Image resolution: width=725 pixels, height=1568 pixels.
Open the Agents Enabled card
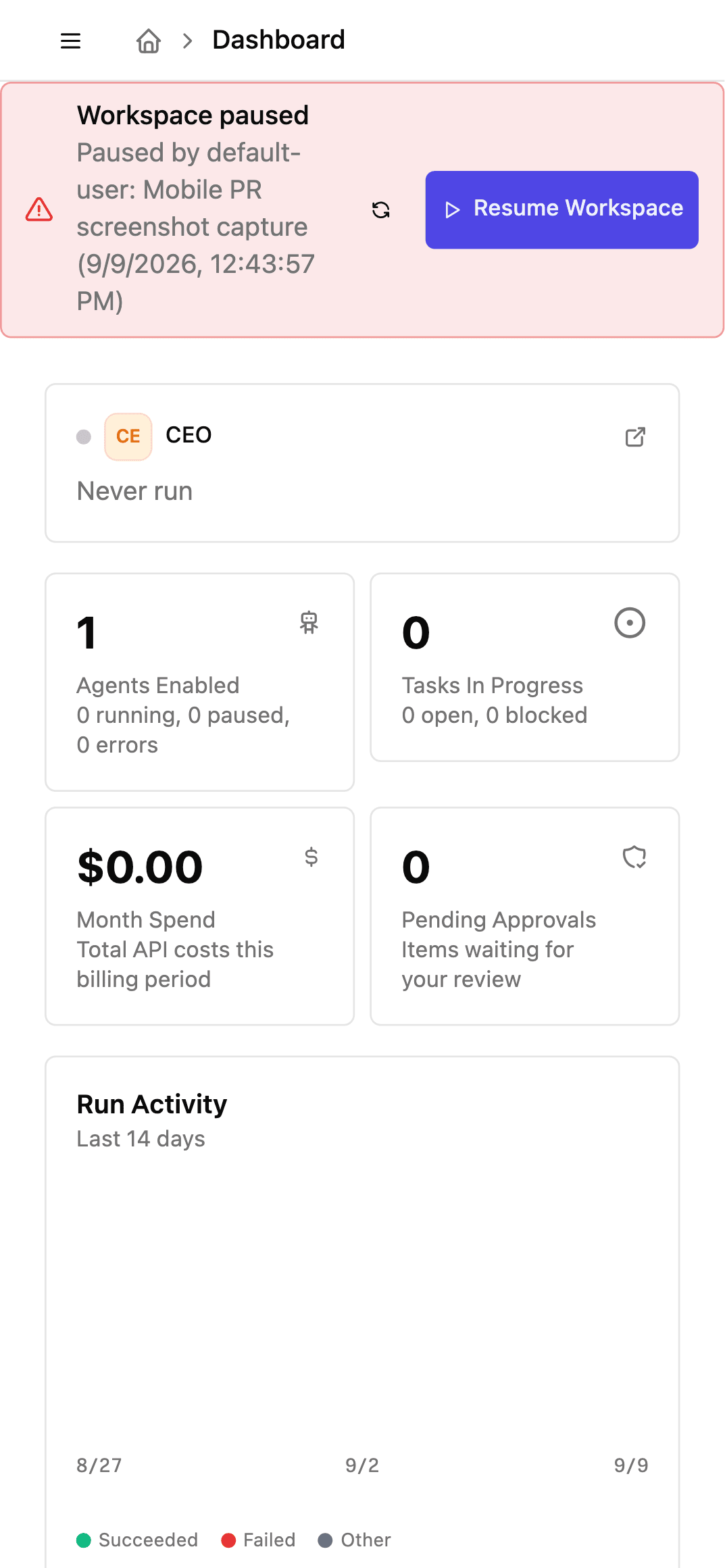pyautogui.click(x=200, y=682)
